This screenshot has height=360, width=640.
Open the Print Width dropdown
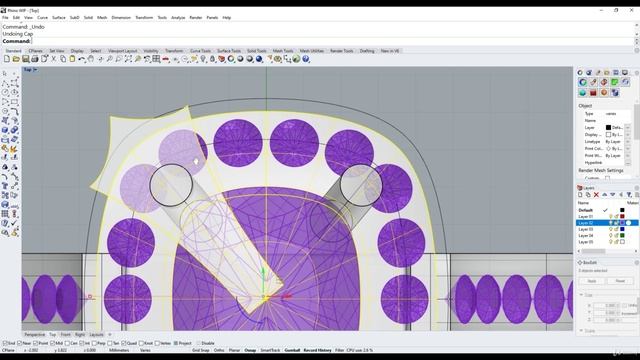pos(628,156)
